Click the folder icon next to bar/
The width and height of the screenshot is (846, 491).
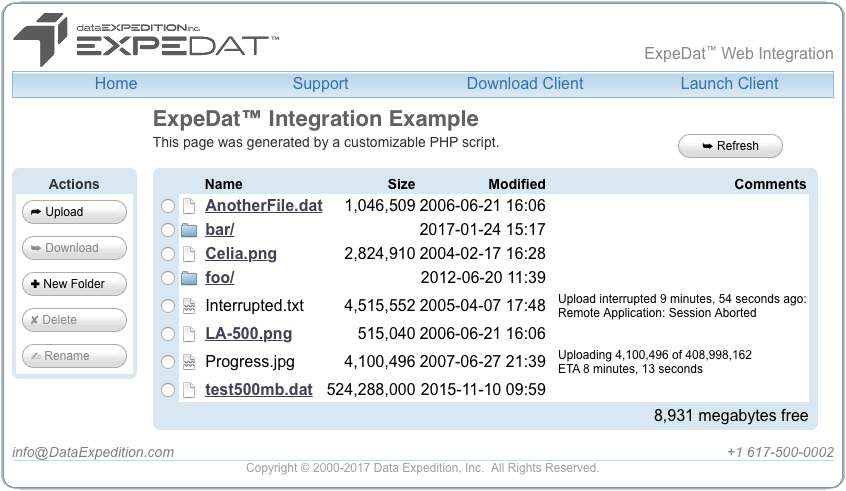189,230
